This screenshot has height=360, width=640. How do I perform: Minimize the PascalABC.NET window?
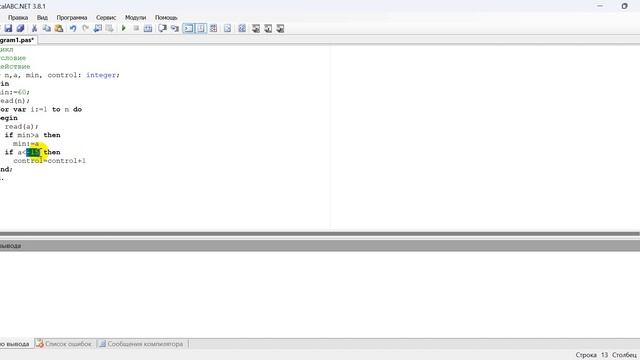click(x=600, y=6)
